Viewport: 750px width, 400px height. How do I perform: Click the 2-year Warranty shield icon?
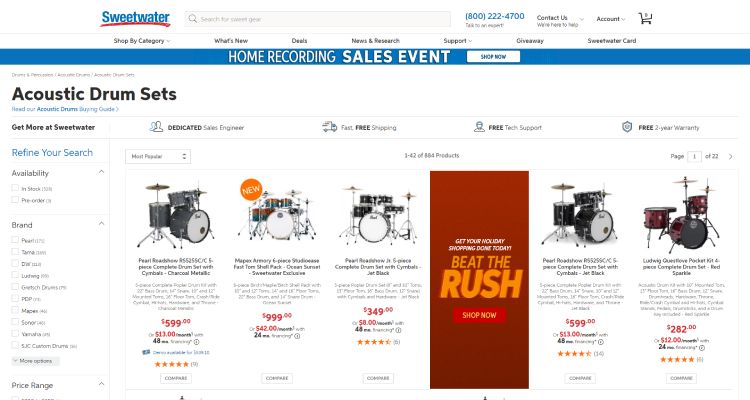pos(627,127)
